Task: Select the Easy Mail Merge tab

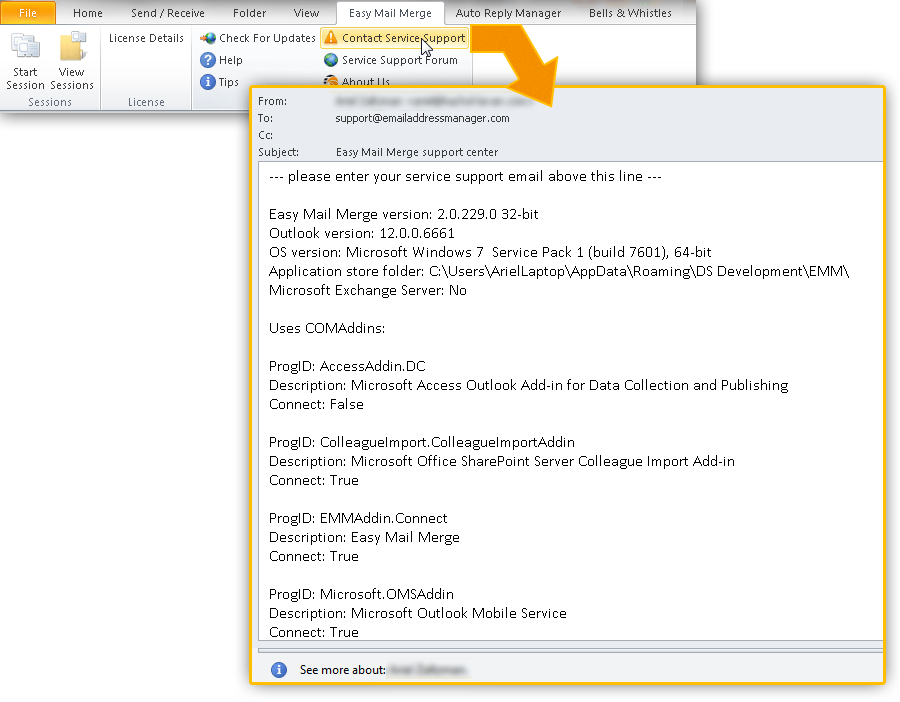Action: click(390, 13)
